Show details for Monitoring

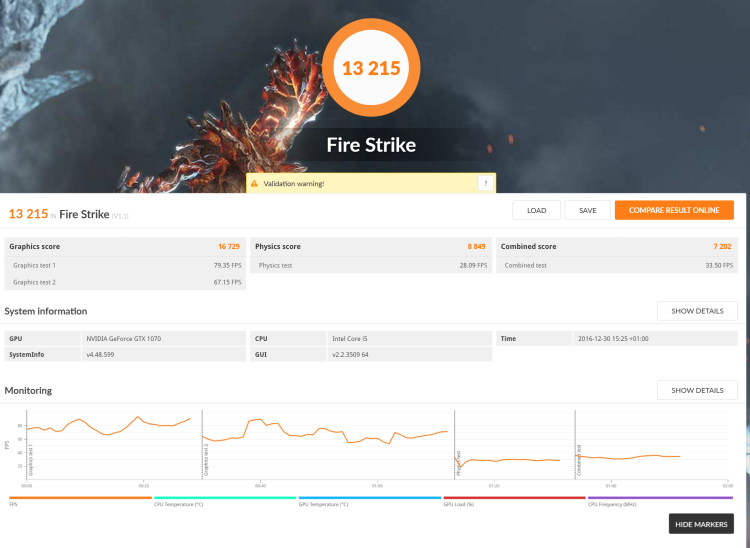point(697,390)
